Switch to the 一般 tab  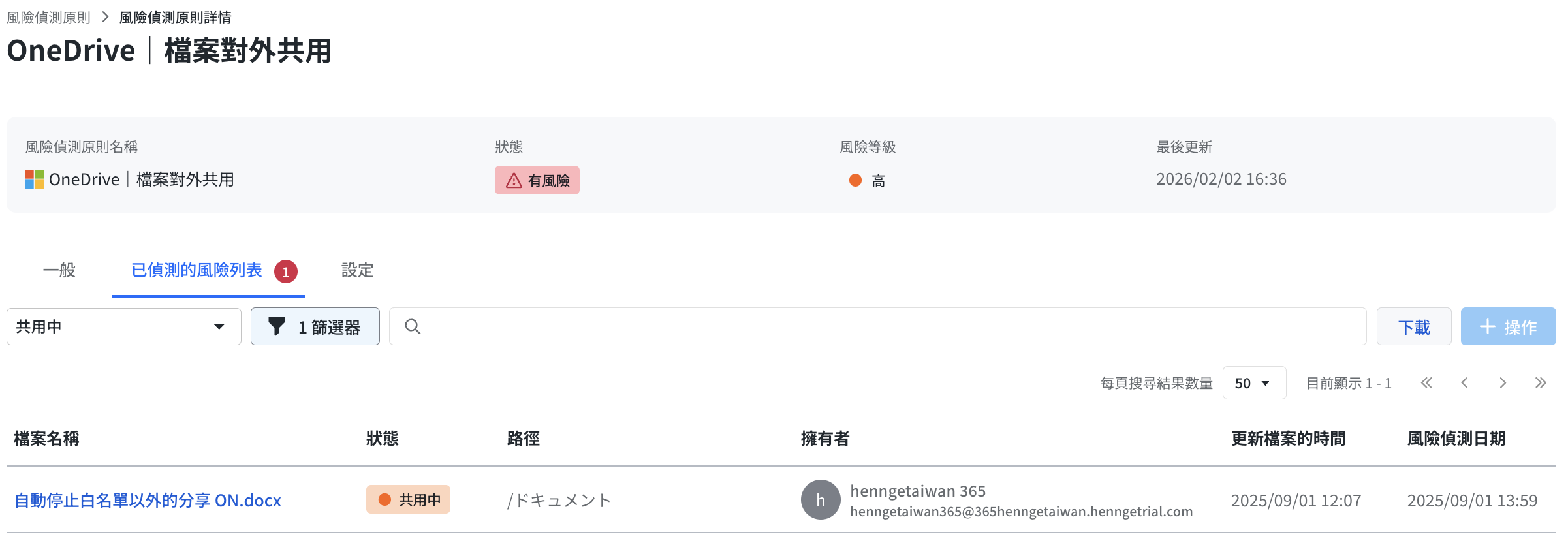tap(59, 270)
